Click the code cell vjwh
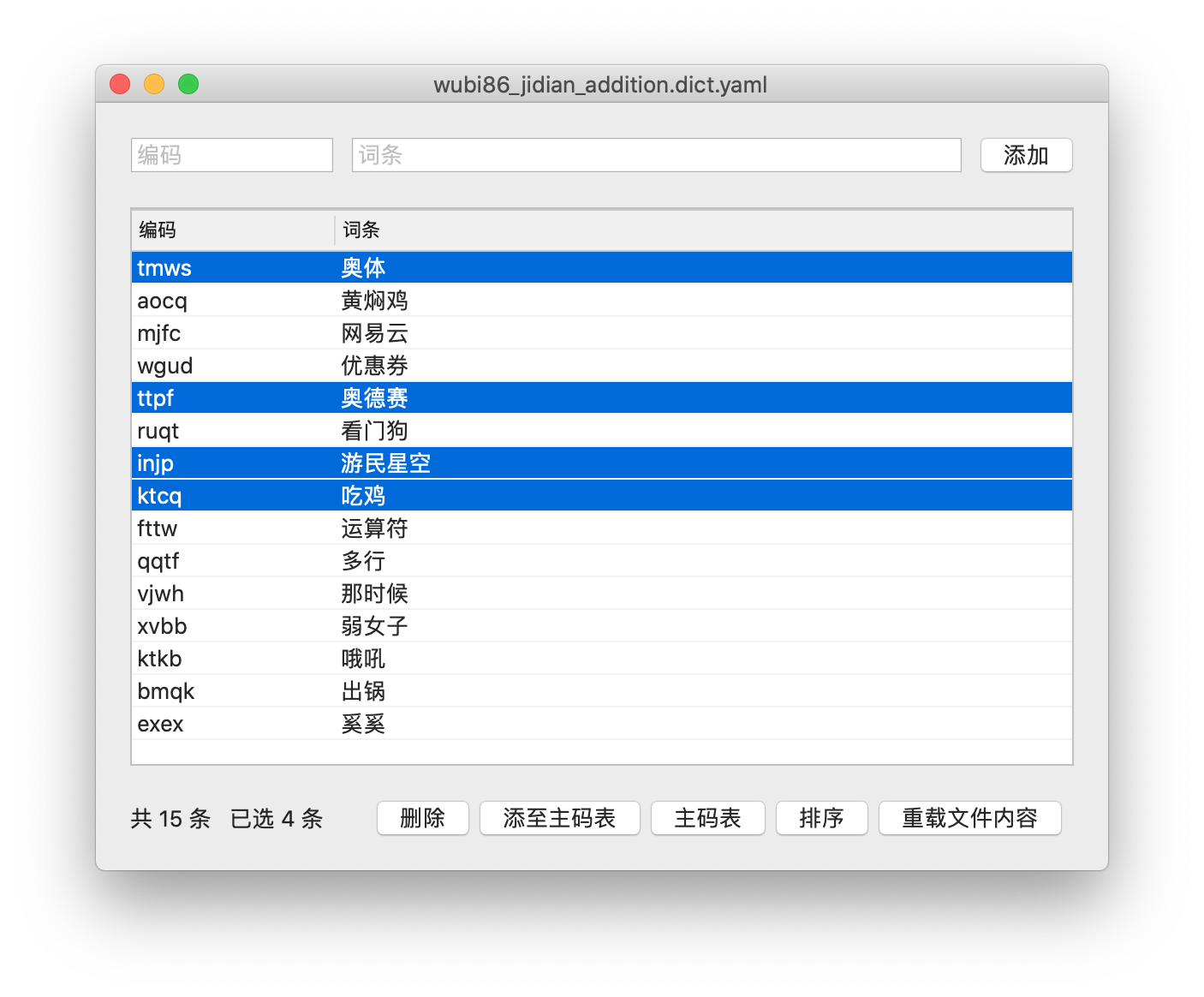 click(160, 594)
